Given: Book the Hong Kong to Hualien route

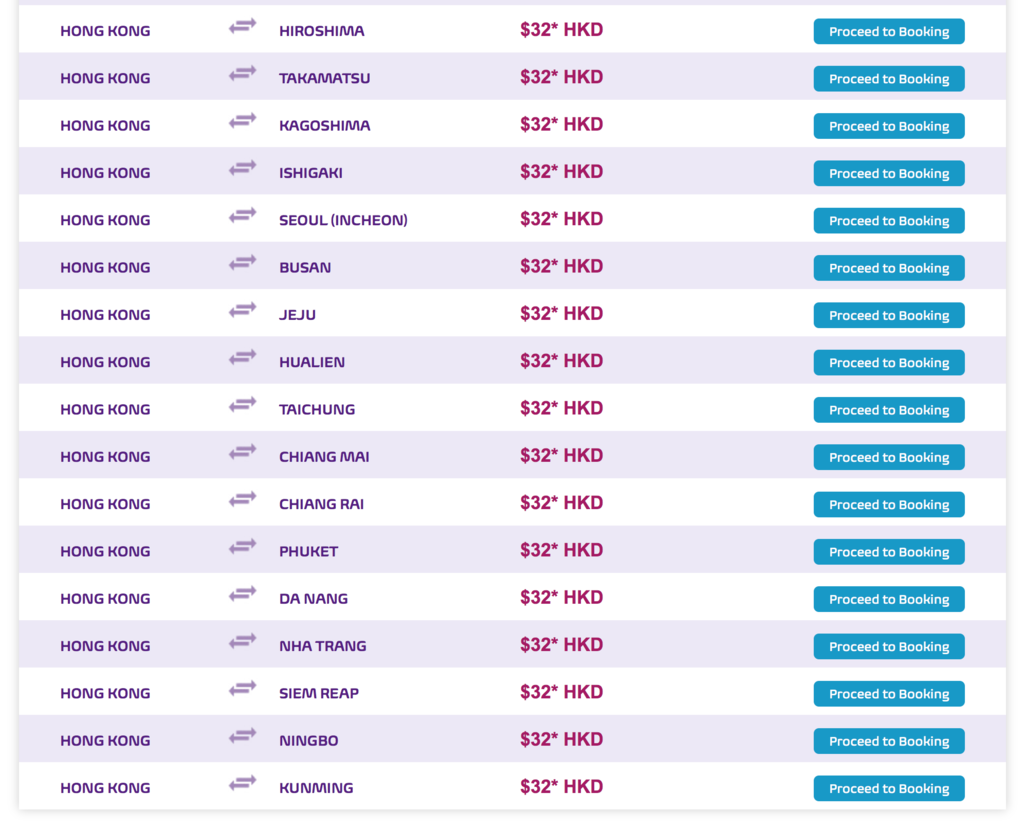Looking at the screenshot, I should pyautogui.click(x=889, y=363).
